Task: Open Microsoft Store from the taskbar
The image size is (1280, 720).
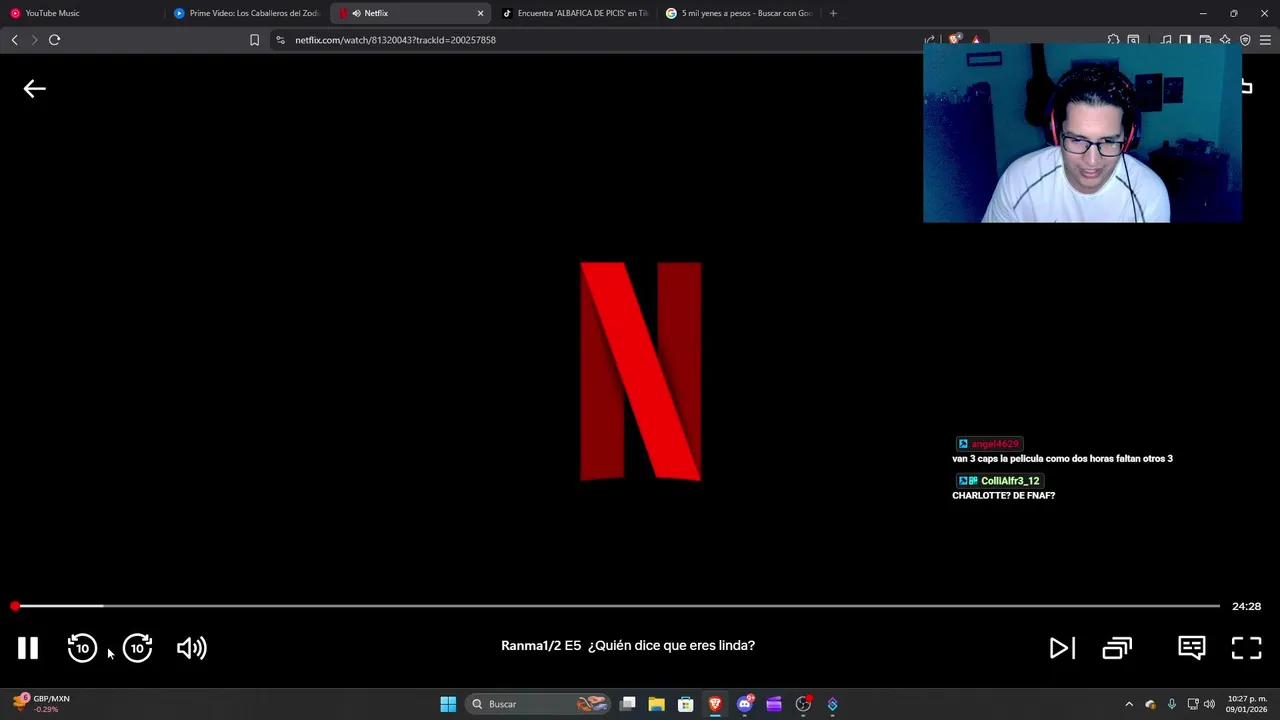Action: pyautogui.click(x=685, y=704)
